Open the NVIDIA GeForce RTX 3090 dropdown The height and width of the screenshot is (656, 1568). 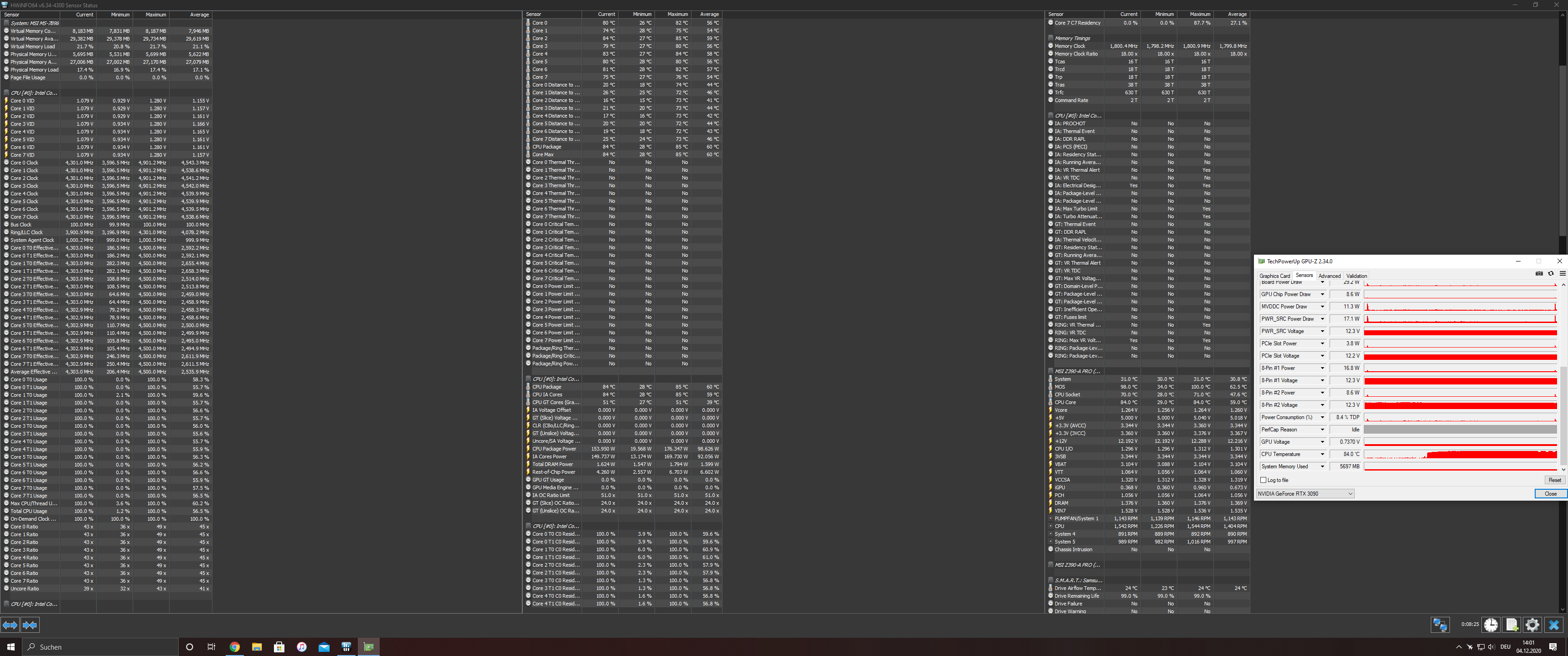click(1304, 493)
